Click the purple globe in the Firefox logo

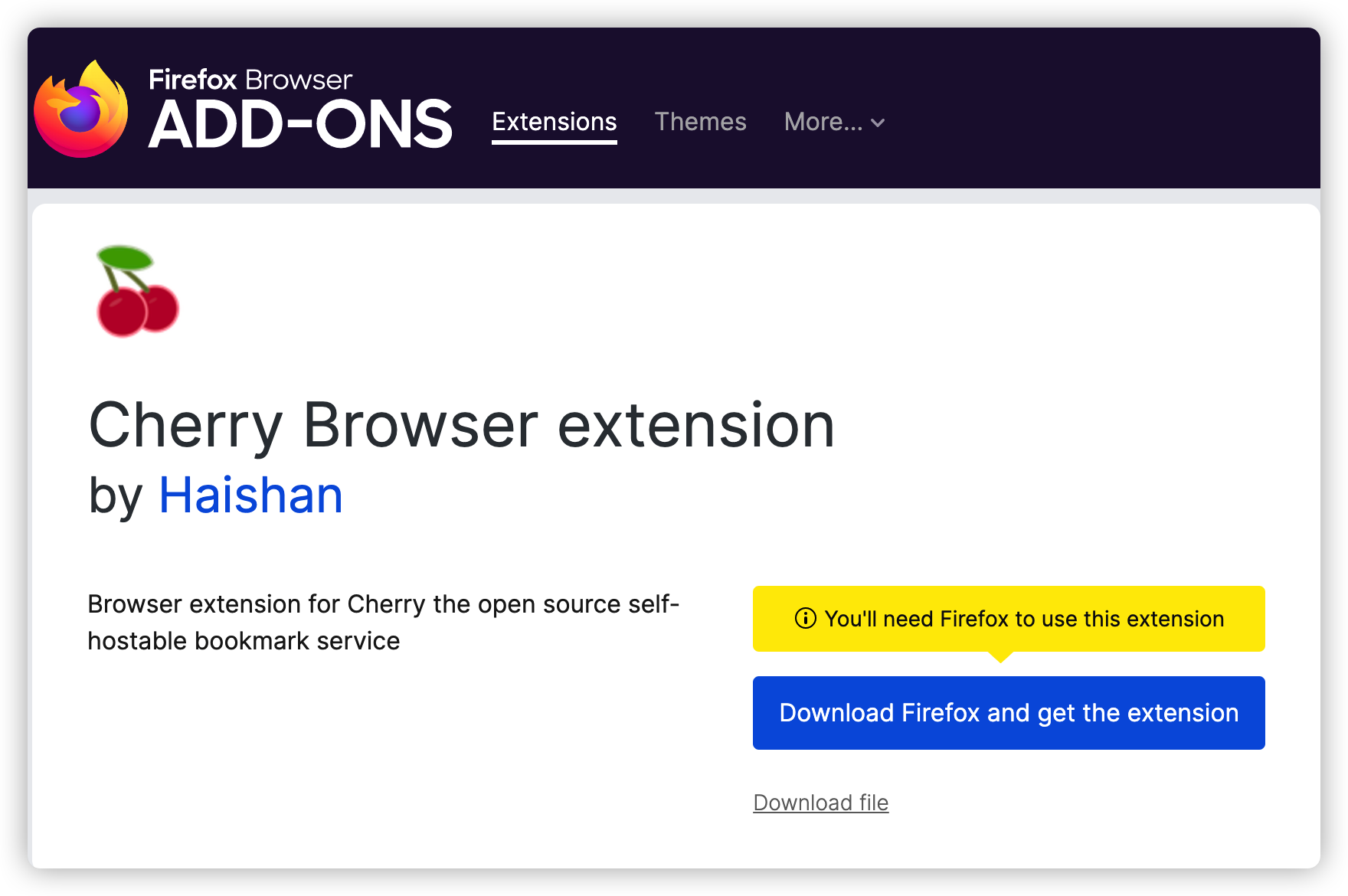pyautogui.click(x=80, y=113)
